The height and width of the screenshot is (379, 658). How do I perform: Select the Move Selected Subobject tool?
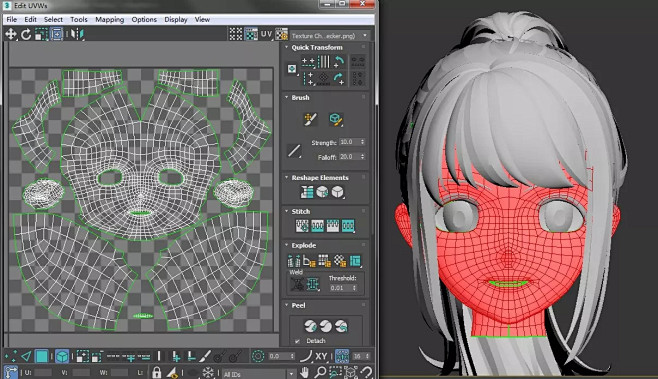click(10, 34)
